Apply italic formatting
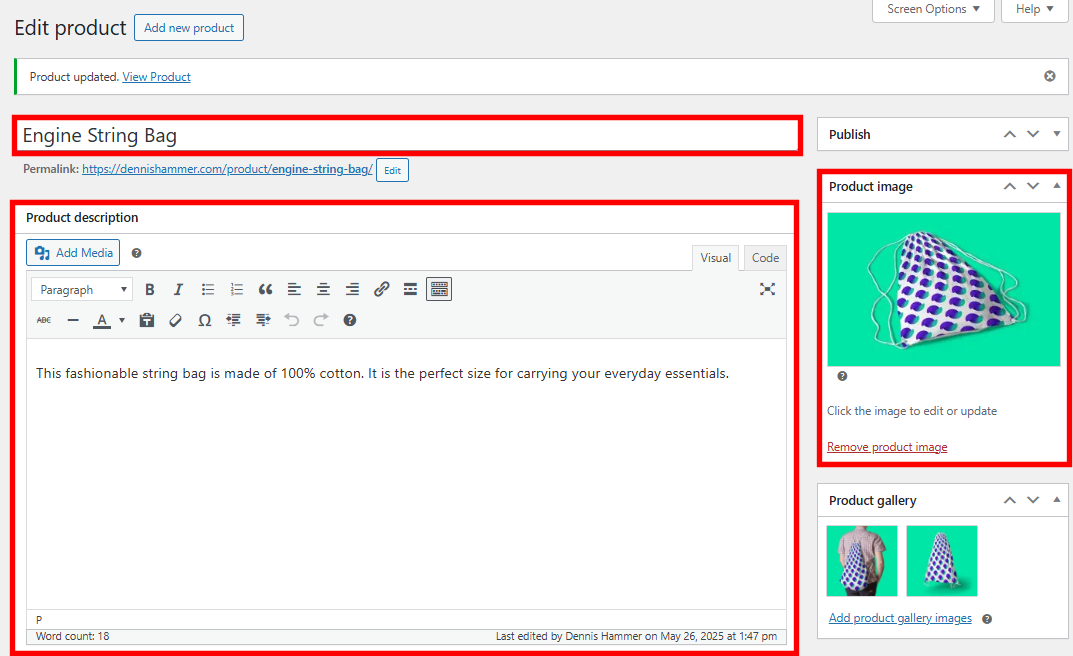The width and height of the screenshot is (1073, 656). [178, 289]
